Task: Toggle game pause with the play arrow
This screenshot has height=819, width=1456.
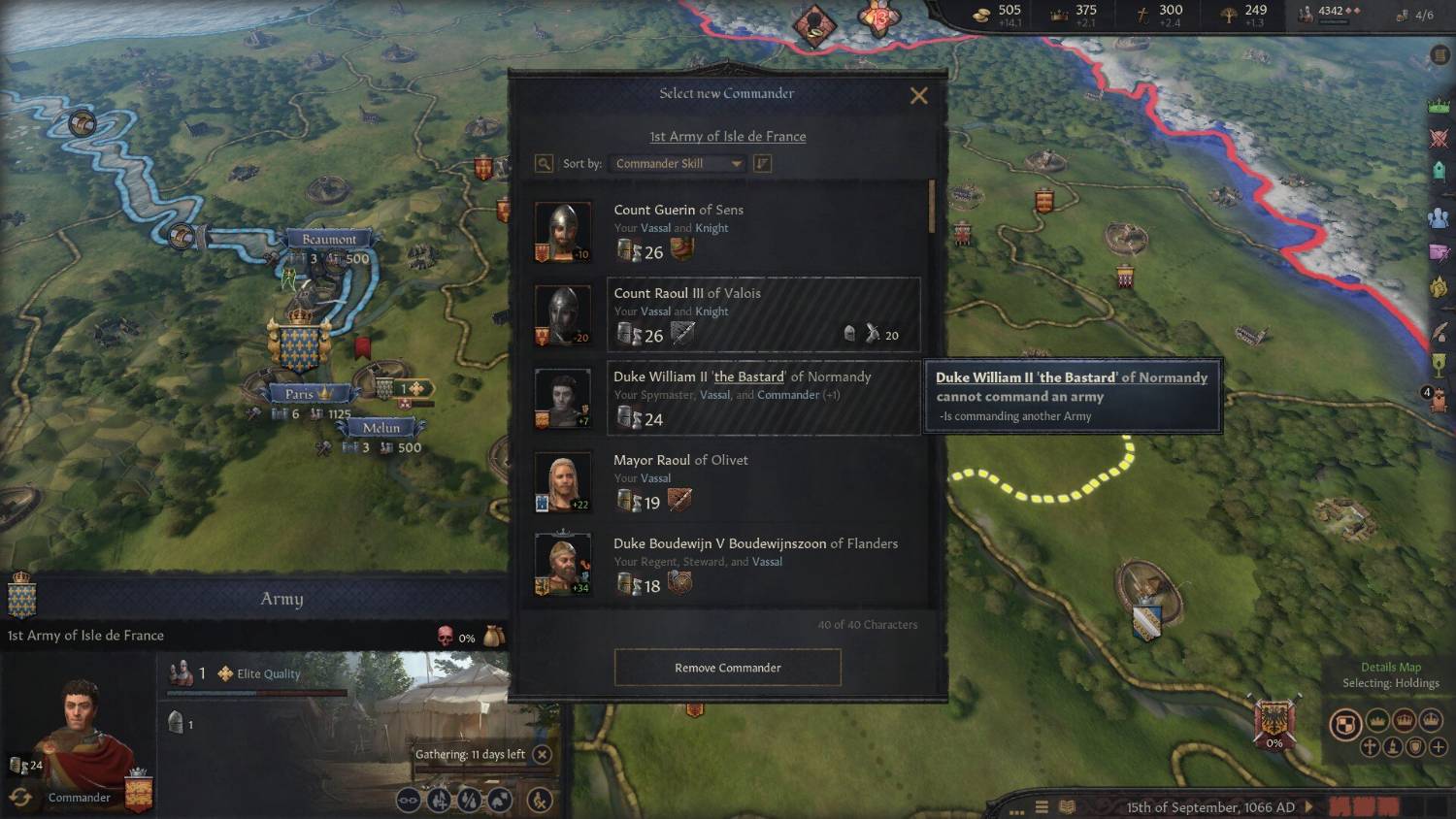Action: (1309, 806)
